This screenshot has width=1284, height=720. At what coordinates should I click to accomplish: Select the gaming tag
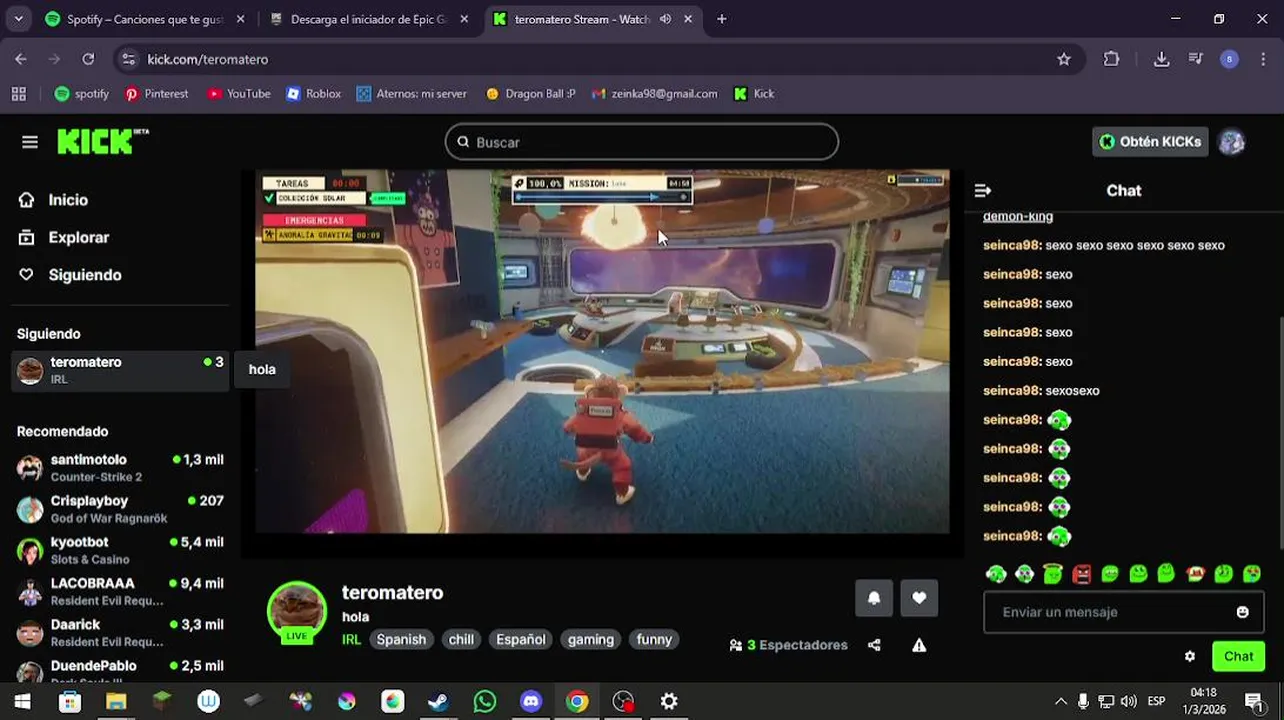pyautogui.click(x=591, y=639)
